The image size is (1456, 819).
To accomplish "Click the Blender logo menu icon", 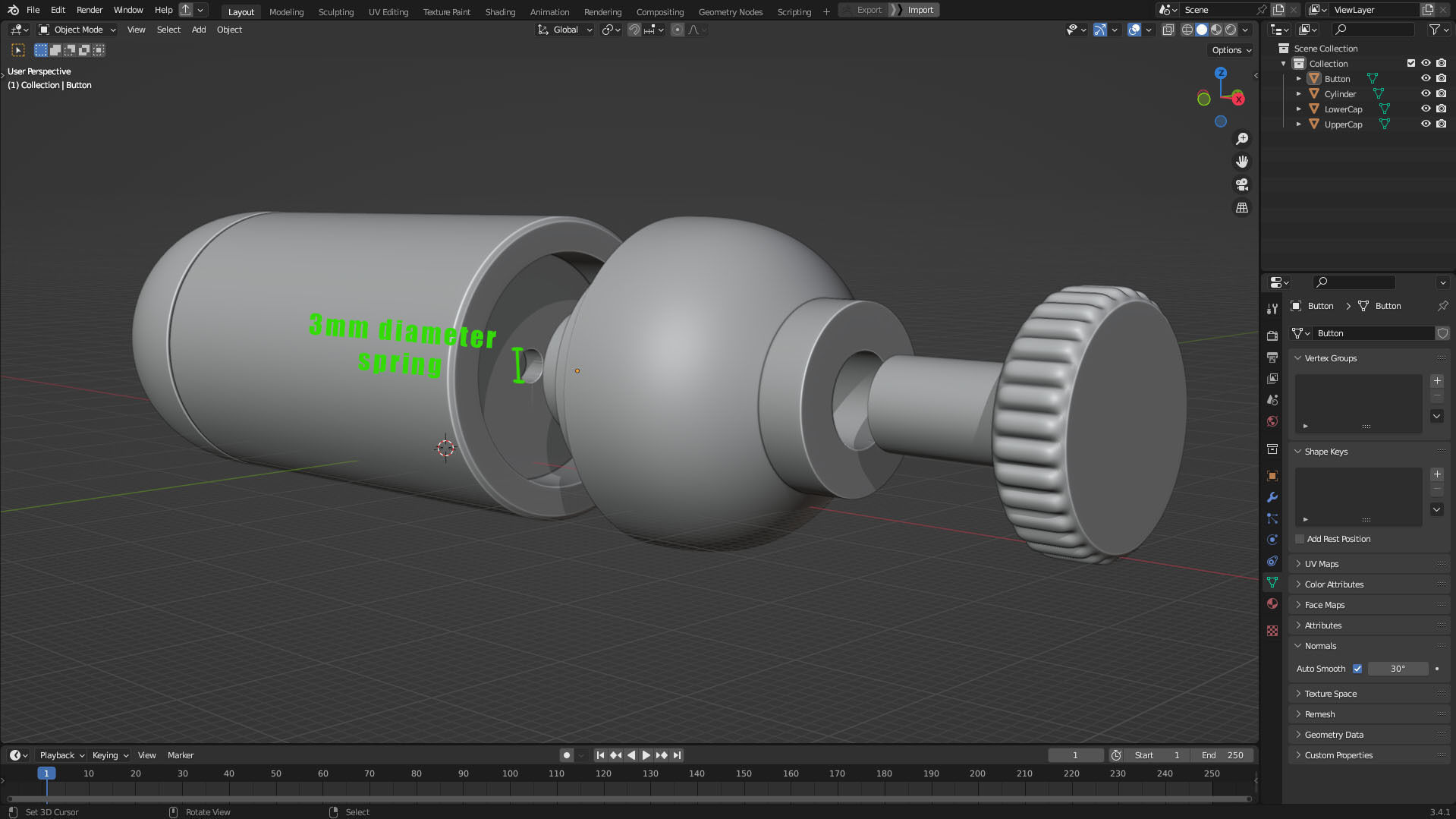I will (x=13, y=10).
